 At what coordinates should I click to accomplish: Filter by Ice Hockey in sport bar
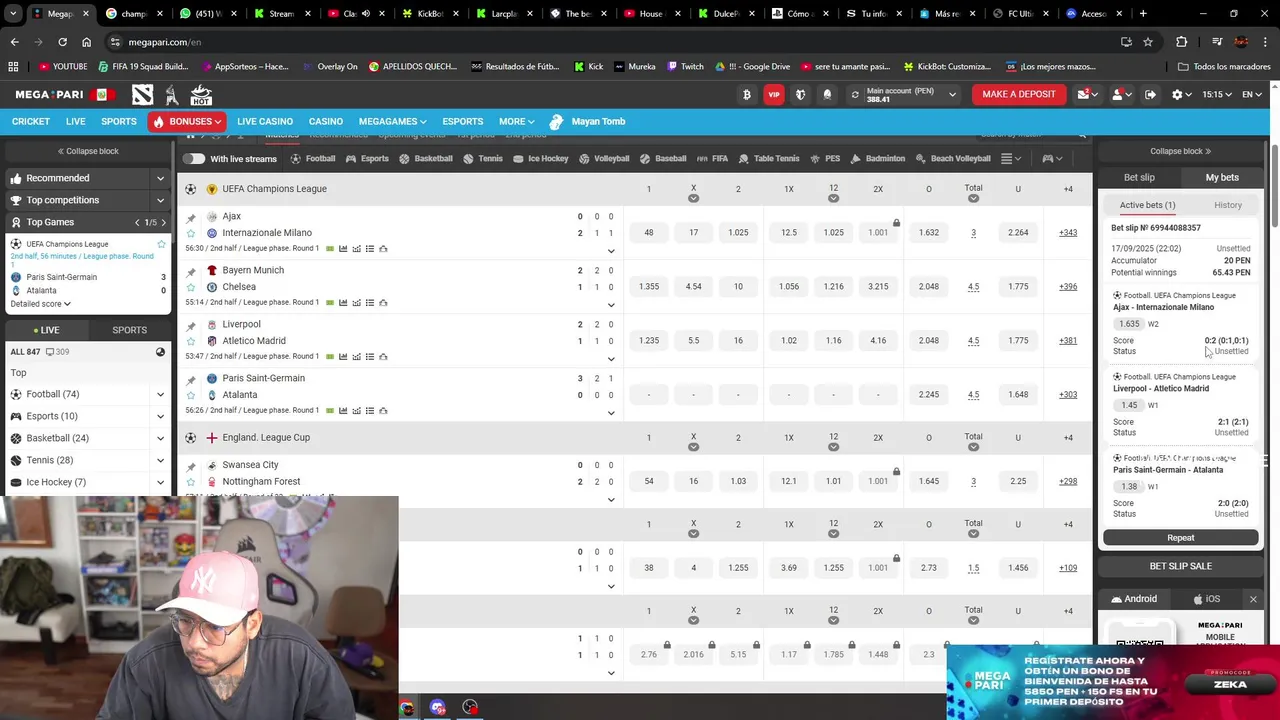click(541, 158)
